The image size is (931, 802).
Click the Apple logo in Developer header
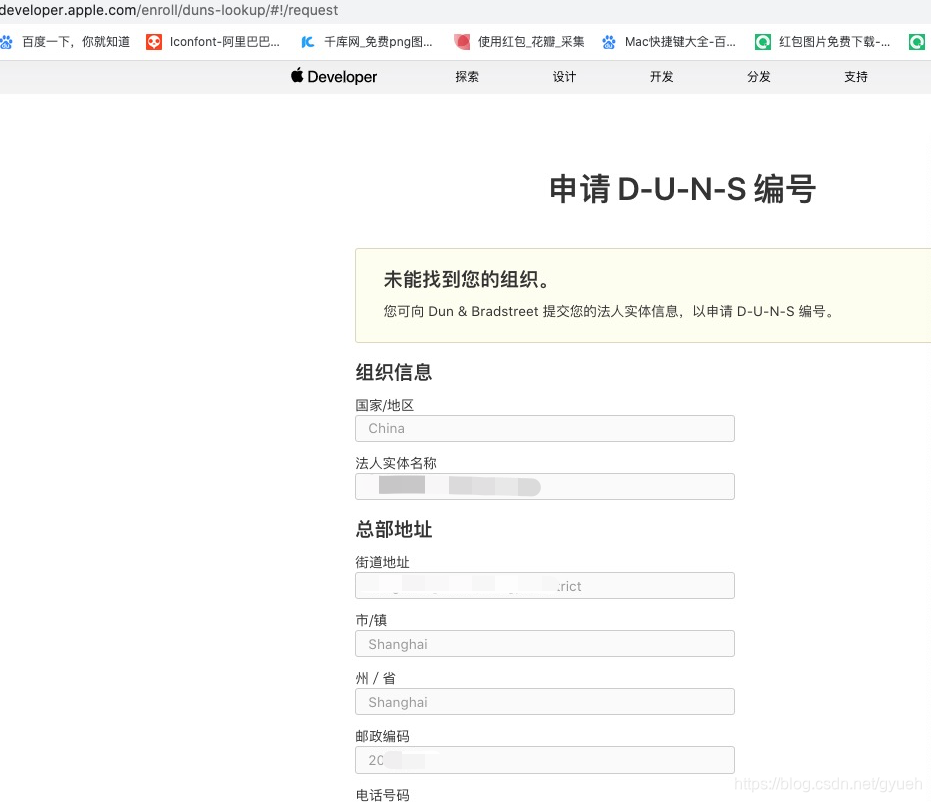297,75
